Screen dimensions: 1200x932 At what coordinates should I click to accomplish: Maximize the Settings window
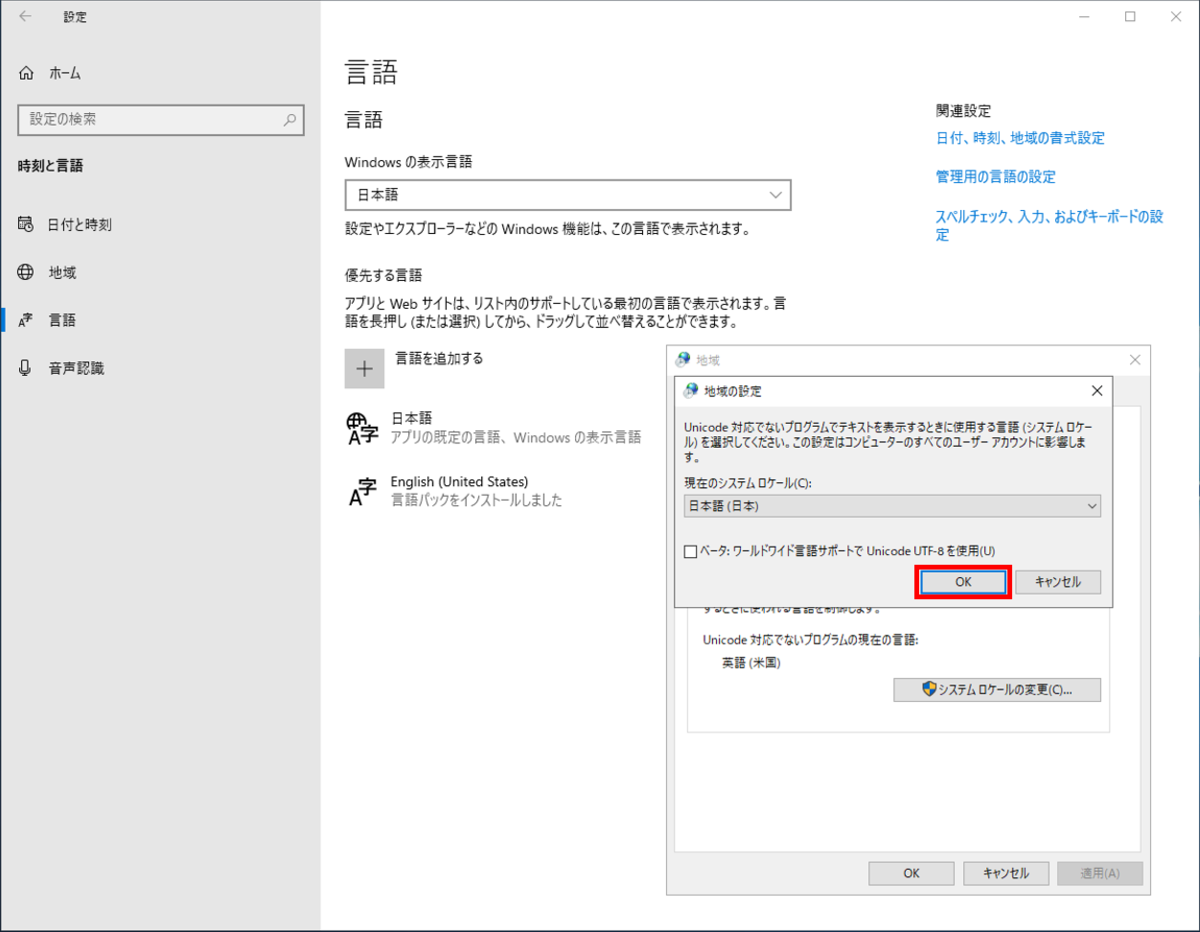coord(1130,17)
